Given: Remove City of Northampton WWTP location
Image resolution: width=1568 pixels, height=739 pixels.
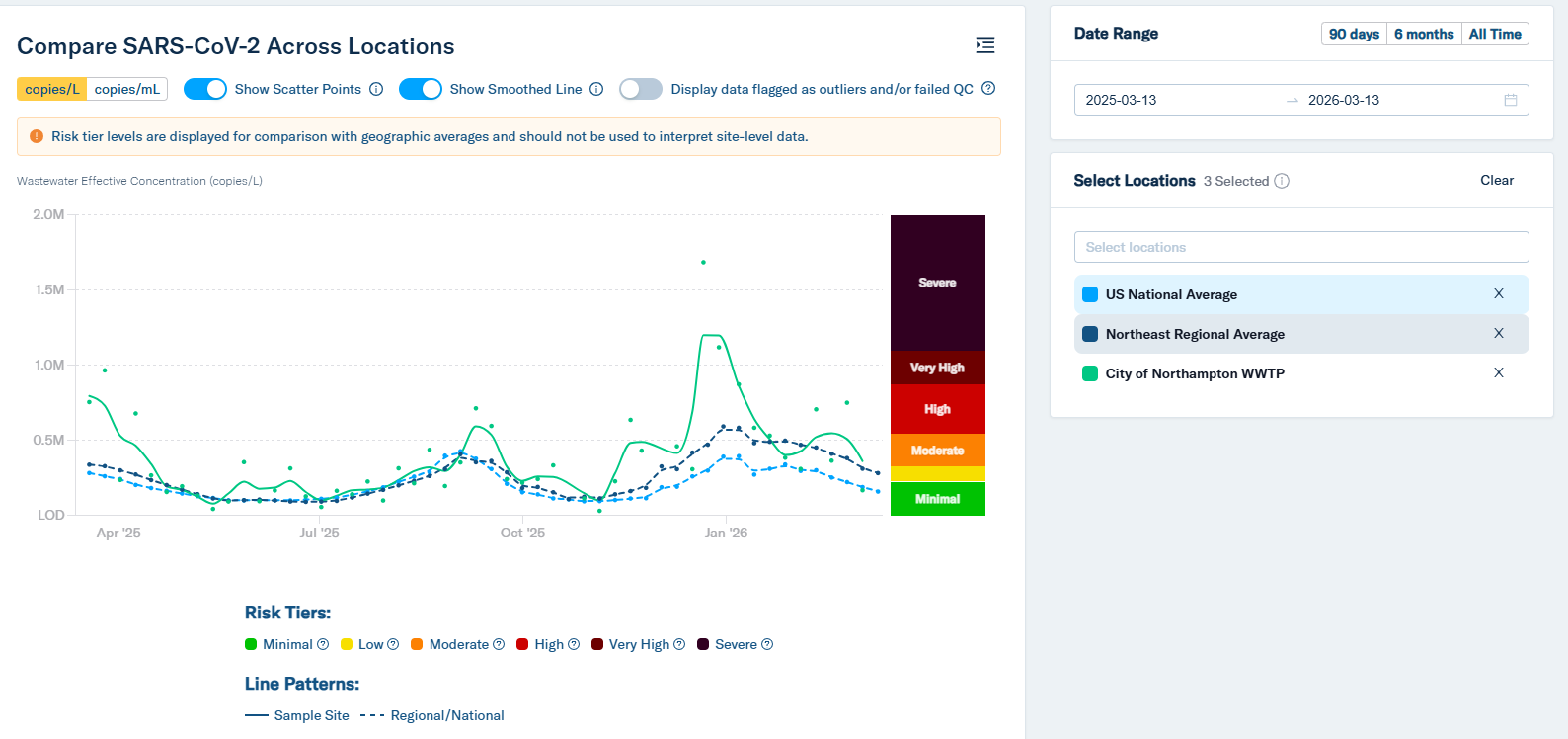Looking at the screenshot, I should [x=1498, y=373].
